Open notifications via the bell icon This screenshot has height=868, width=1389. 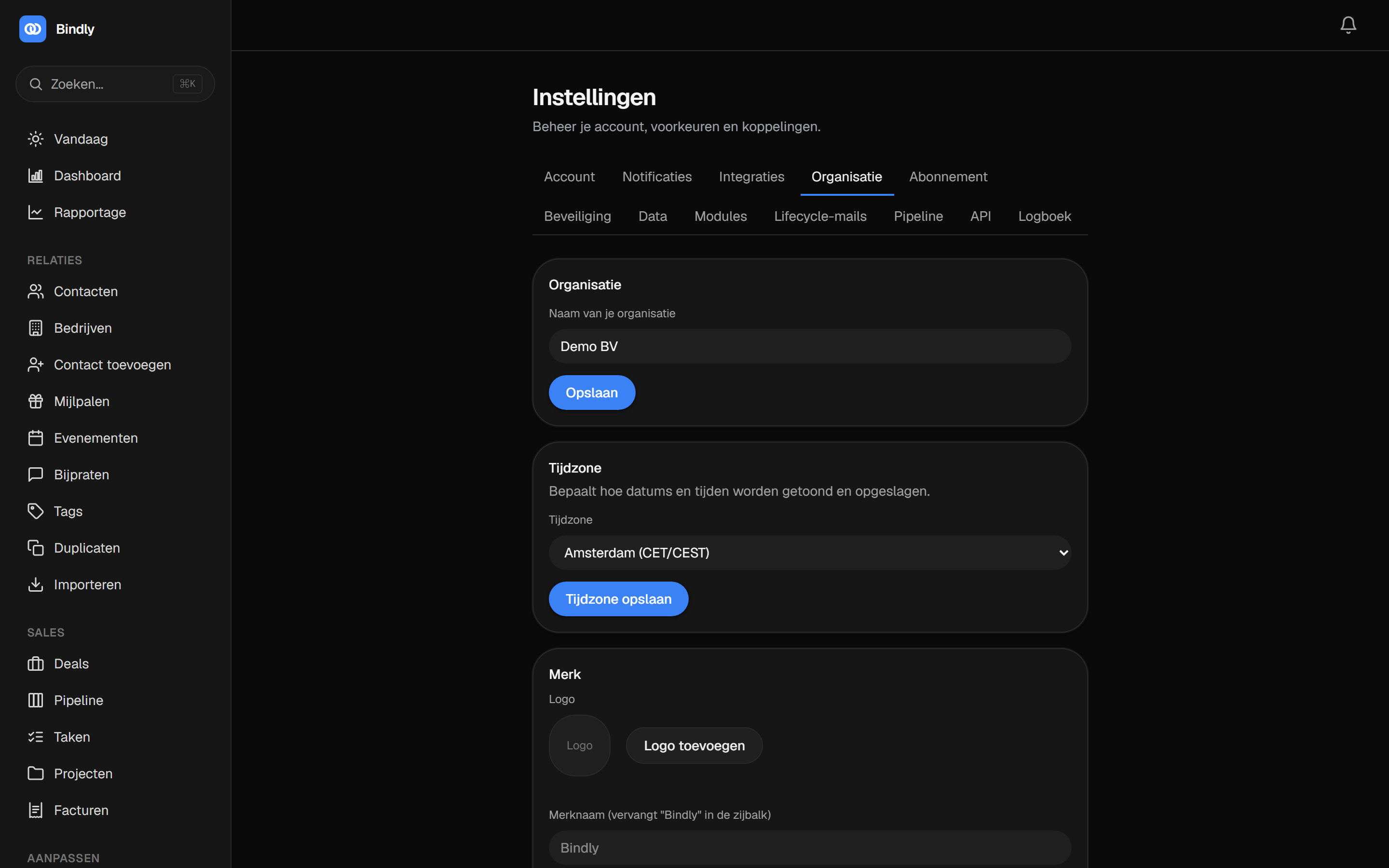click(1348, 25)
